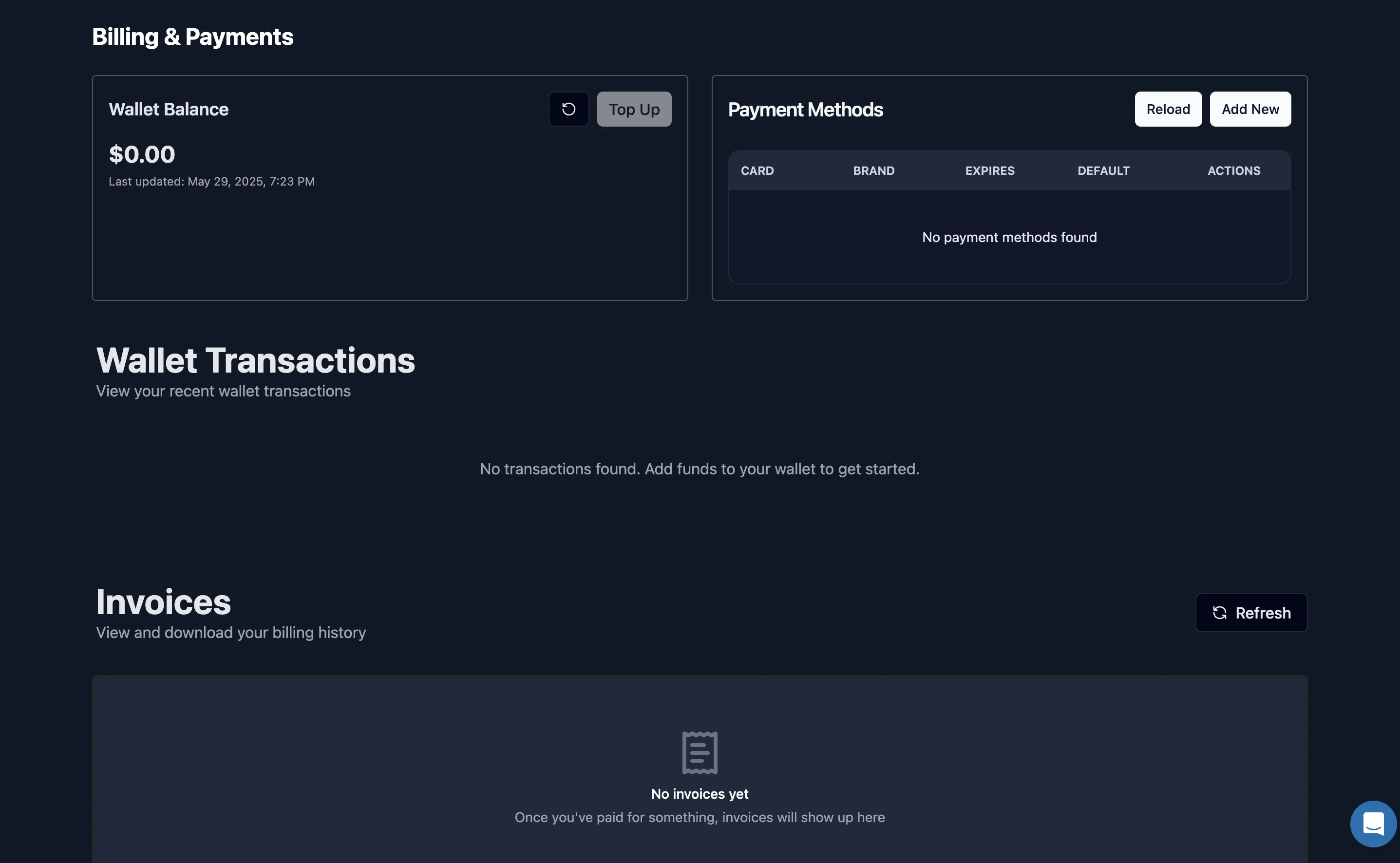Click the receipt icon above No invoices yet
Viewport: 1400px width, 863px height.
click(699, 753)
